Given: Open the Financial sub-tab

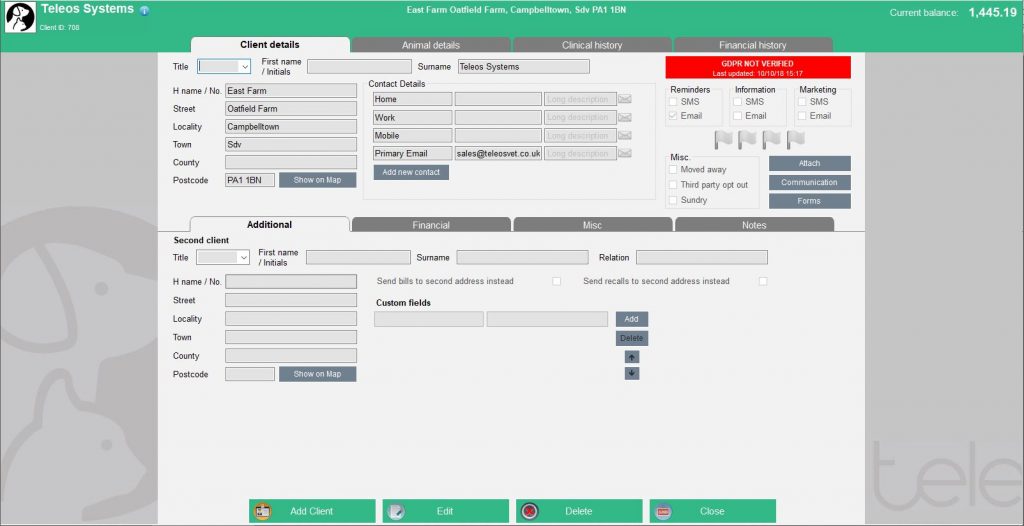Looking at the screenshot, I should (431, 225).
